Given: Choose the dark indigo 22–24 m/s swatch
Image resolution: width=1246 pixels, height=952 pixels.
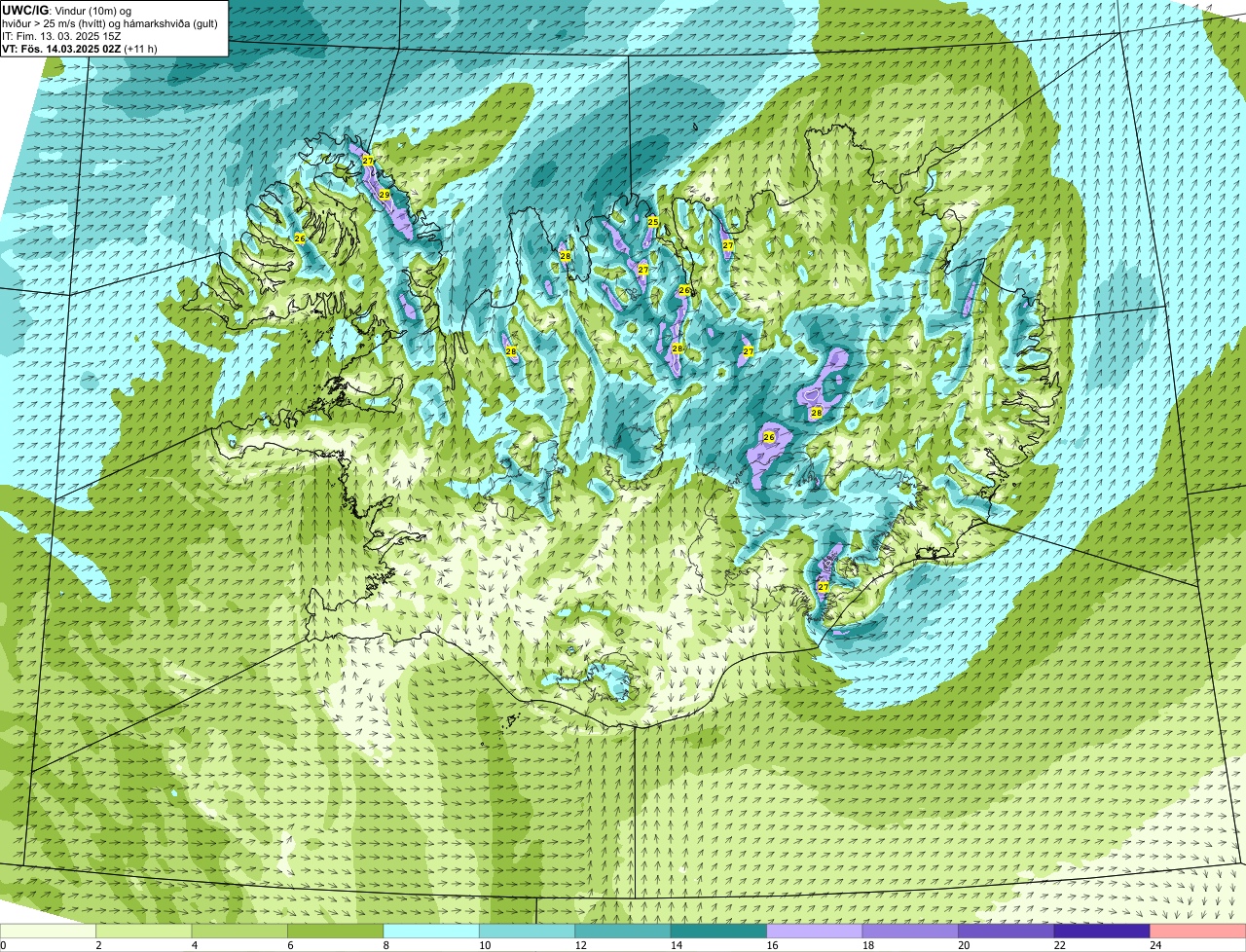Looking at the screenshot, I should (1102, 932).
